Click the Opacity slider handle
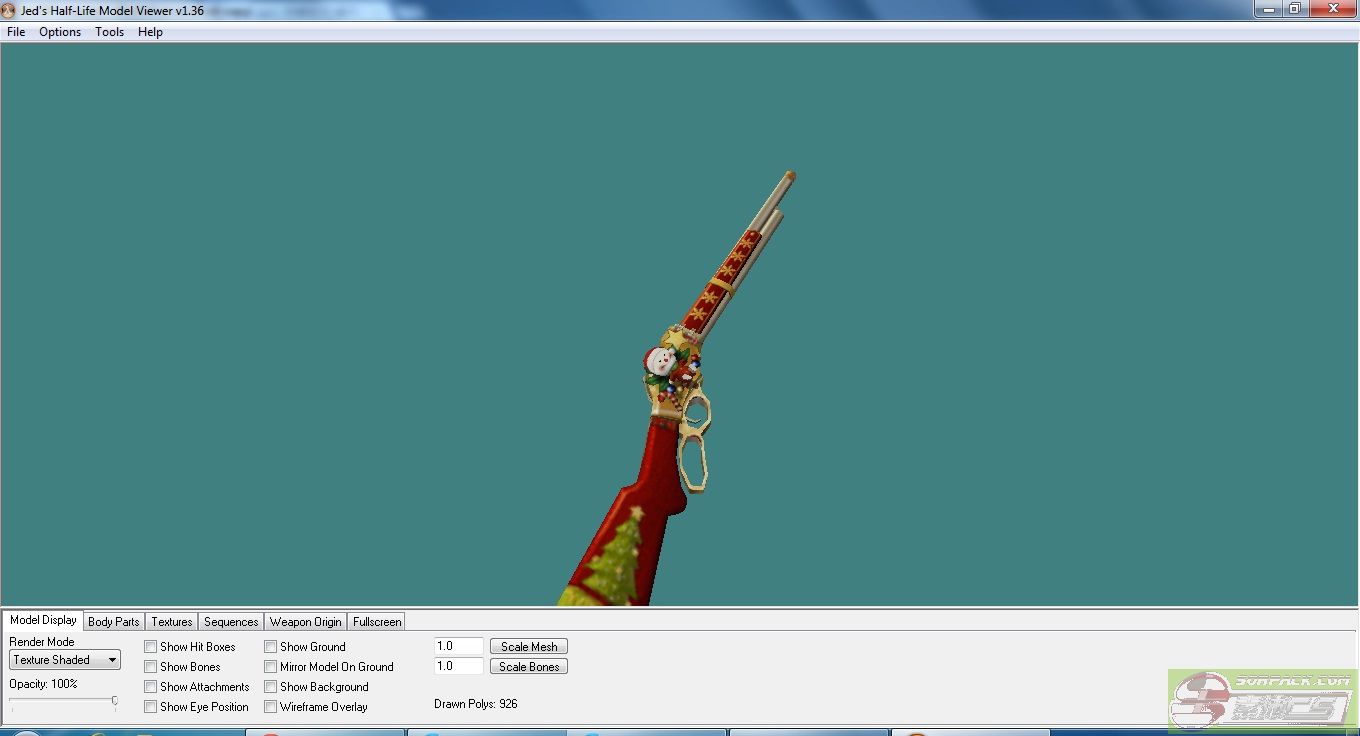The width and height of the screenshot is (1360, 736). (x=115, y=701)
